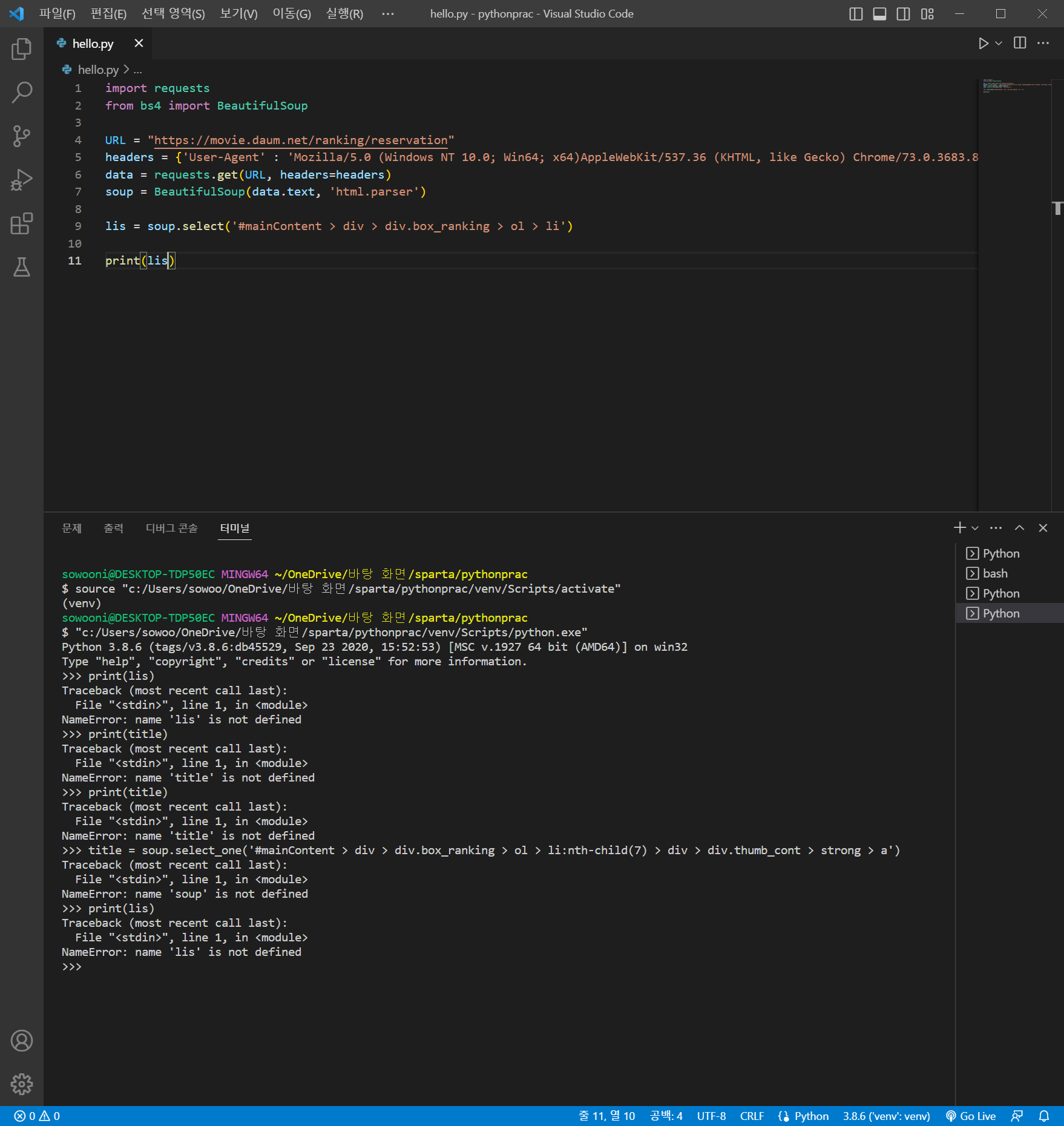Change indentation via 공백: 4

[666, 1116]
